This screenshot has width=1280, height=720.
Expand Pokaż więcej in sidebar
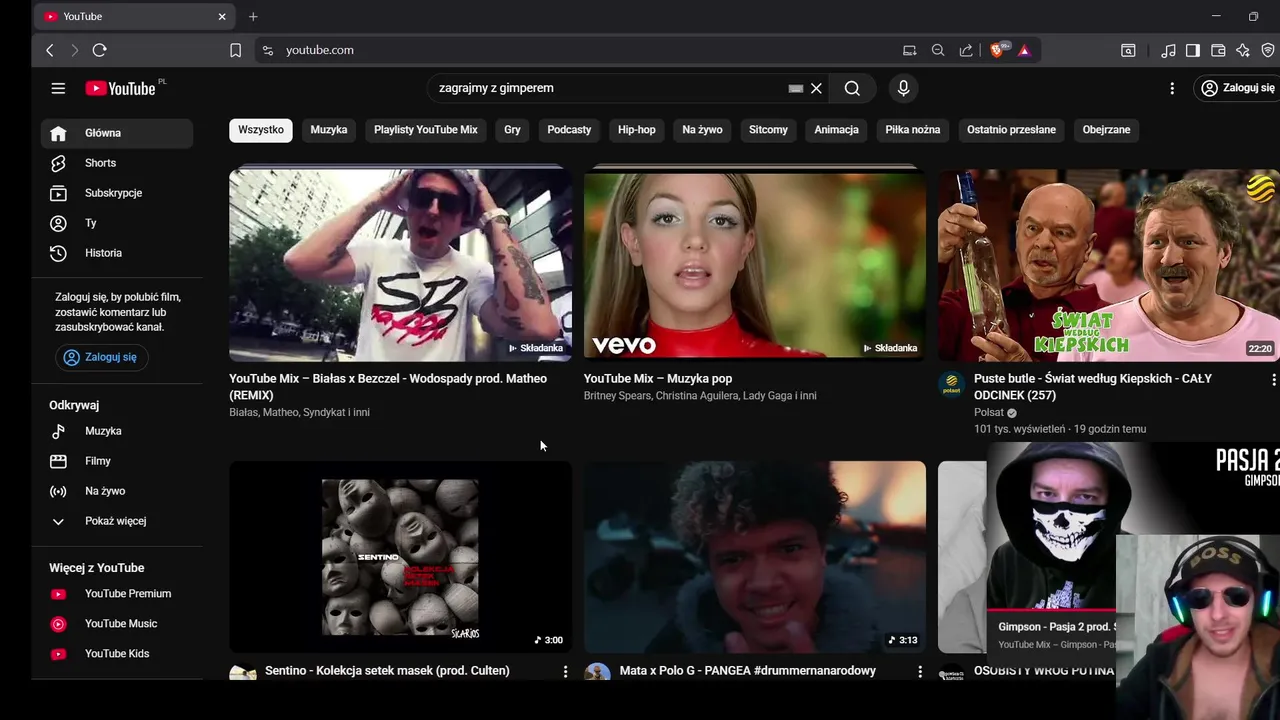point(117,521)
